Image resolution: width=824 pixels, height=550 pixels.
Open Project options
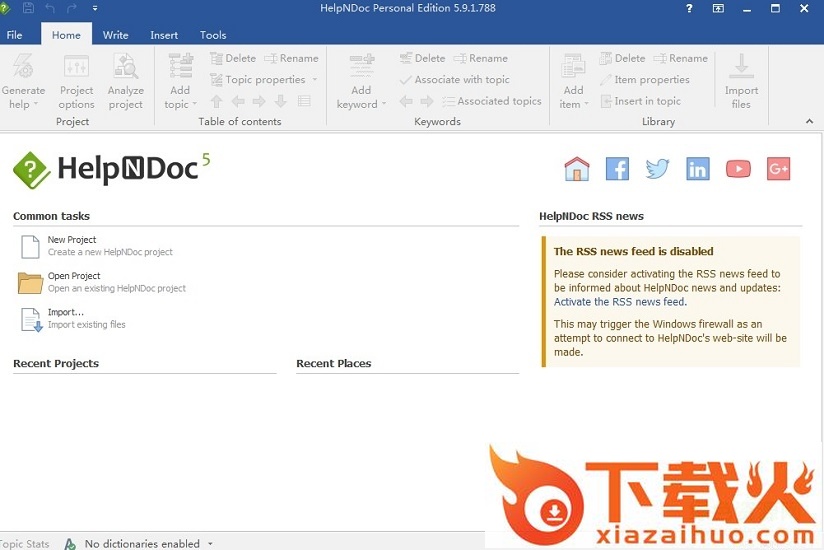[x=76, y=82]
